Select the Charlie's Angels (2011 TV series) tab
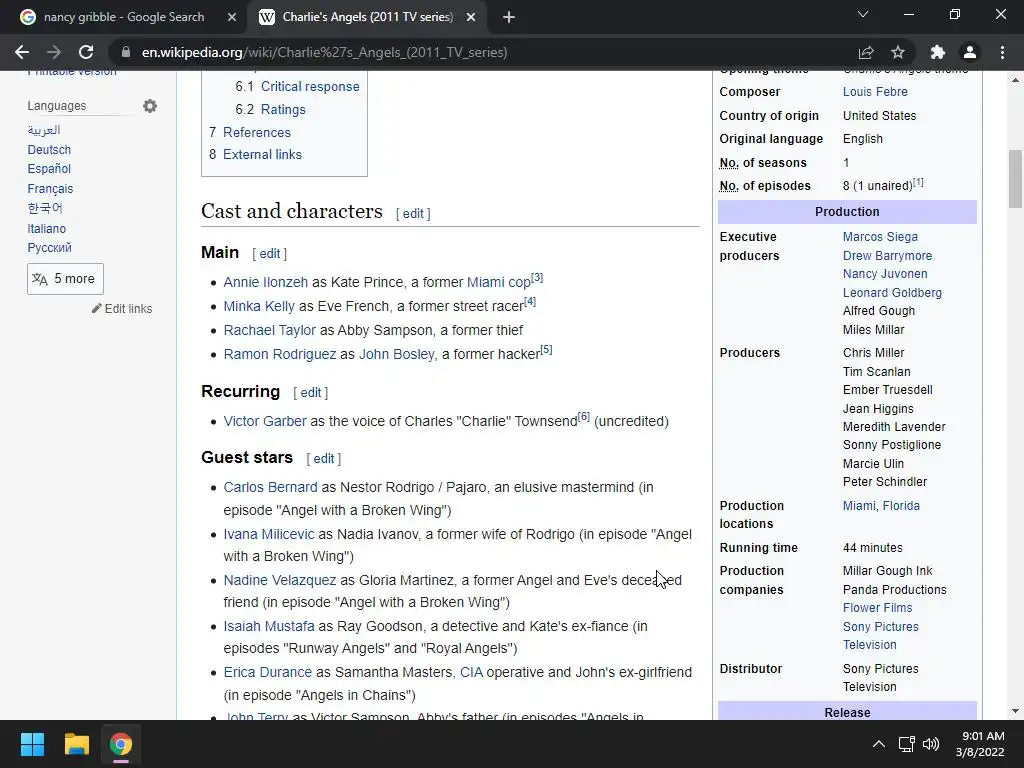The image size is (1024, 768). coord(367,17)
